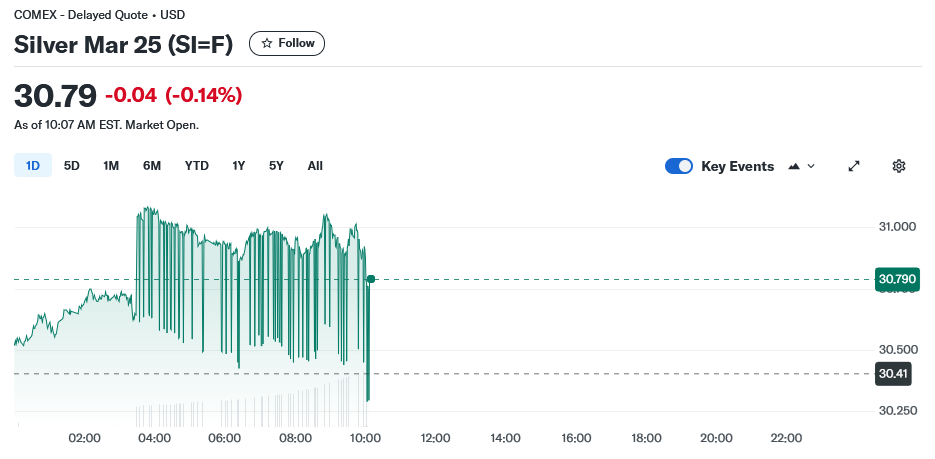
Task: Select the 1D range tab
Action: pyautogui.click(x=33, y=166)
